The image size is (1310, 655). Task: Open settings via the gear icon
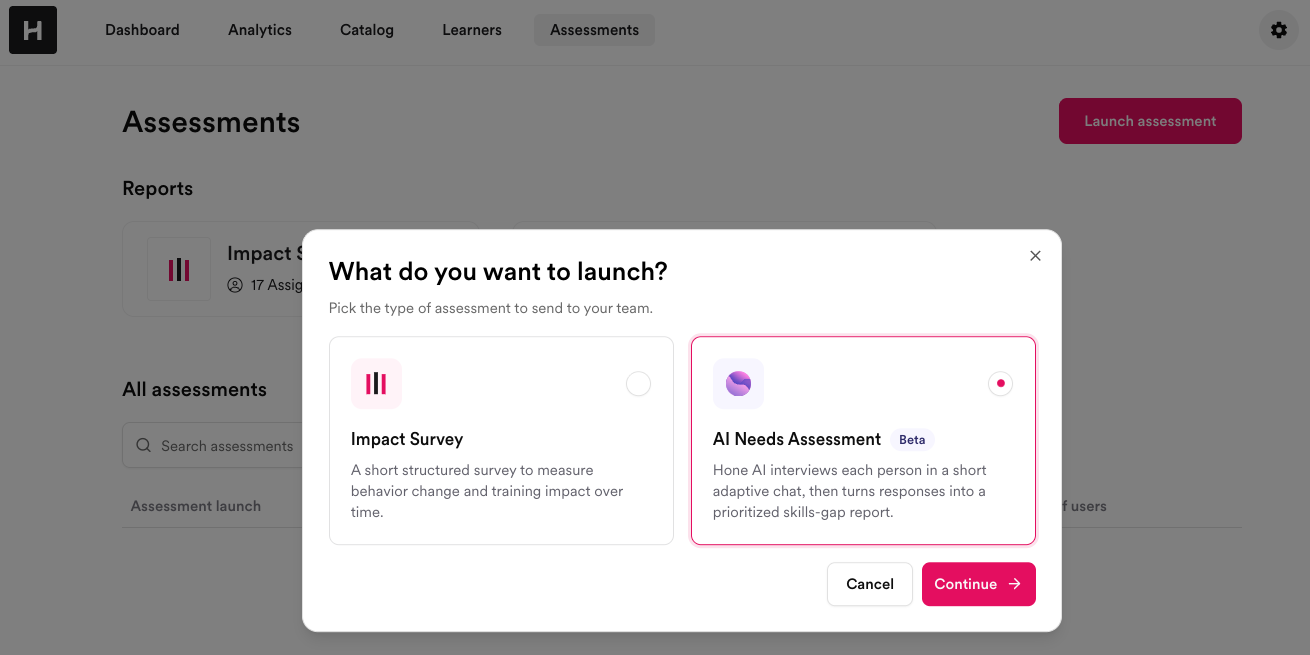(x=1279, y=30)
